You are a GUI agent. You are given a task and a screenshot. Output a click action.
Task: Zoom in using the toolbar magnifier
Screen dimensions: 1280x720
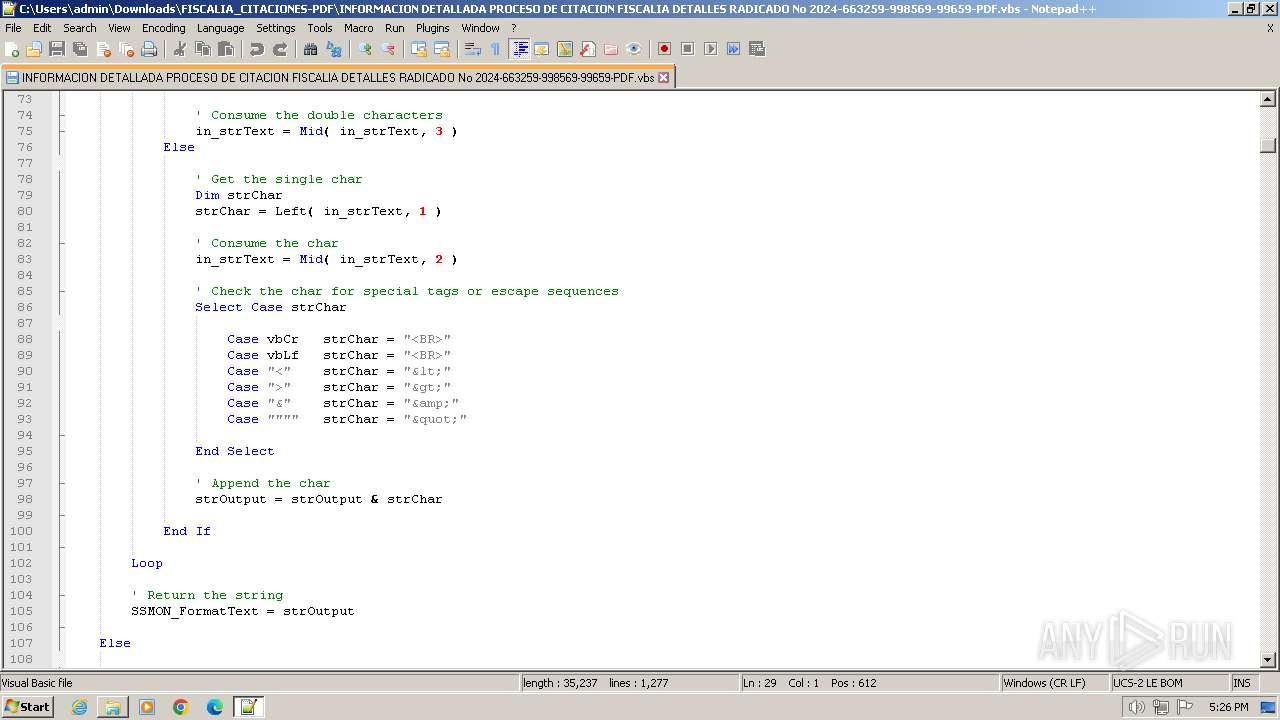pos(365,49)
